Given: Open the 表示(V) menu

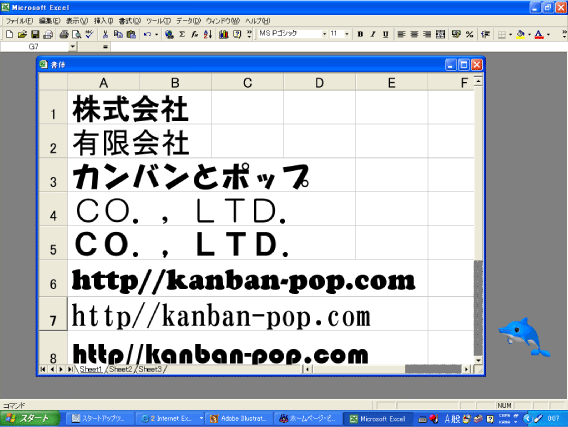Looking at the screenshot, I should (77, 21).
